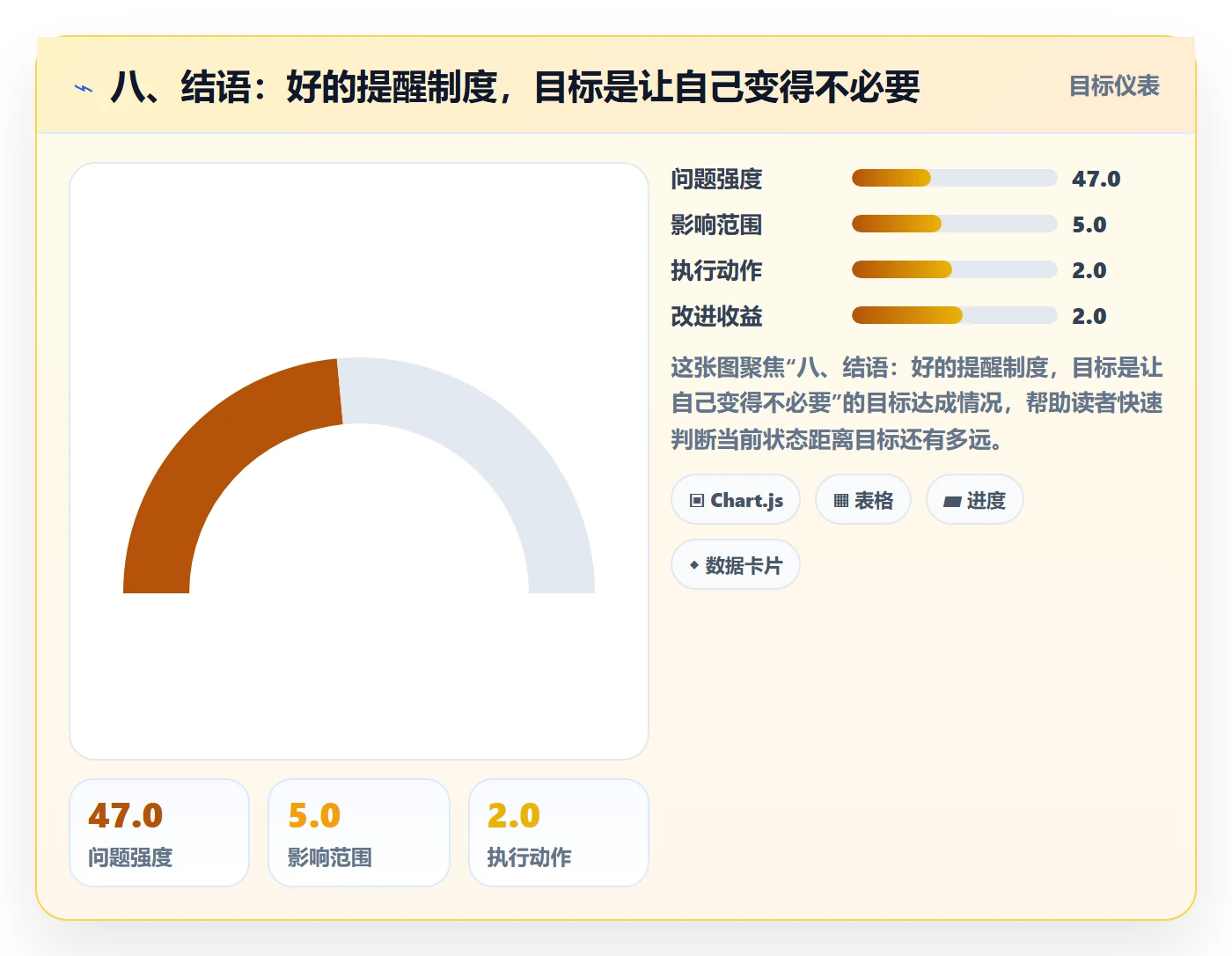Select the 进度 tag

point(975,500)
